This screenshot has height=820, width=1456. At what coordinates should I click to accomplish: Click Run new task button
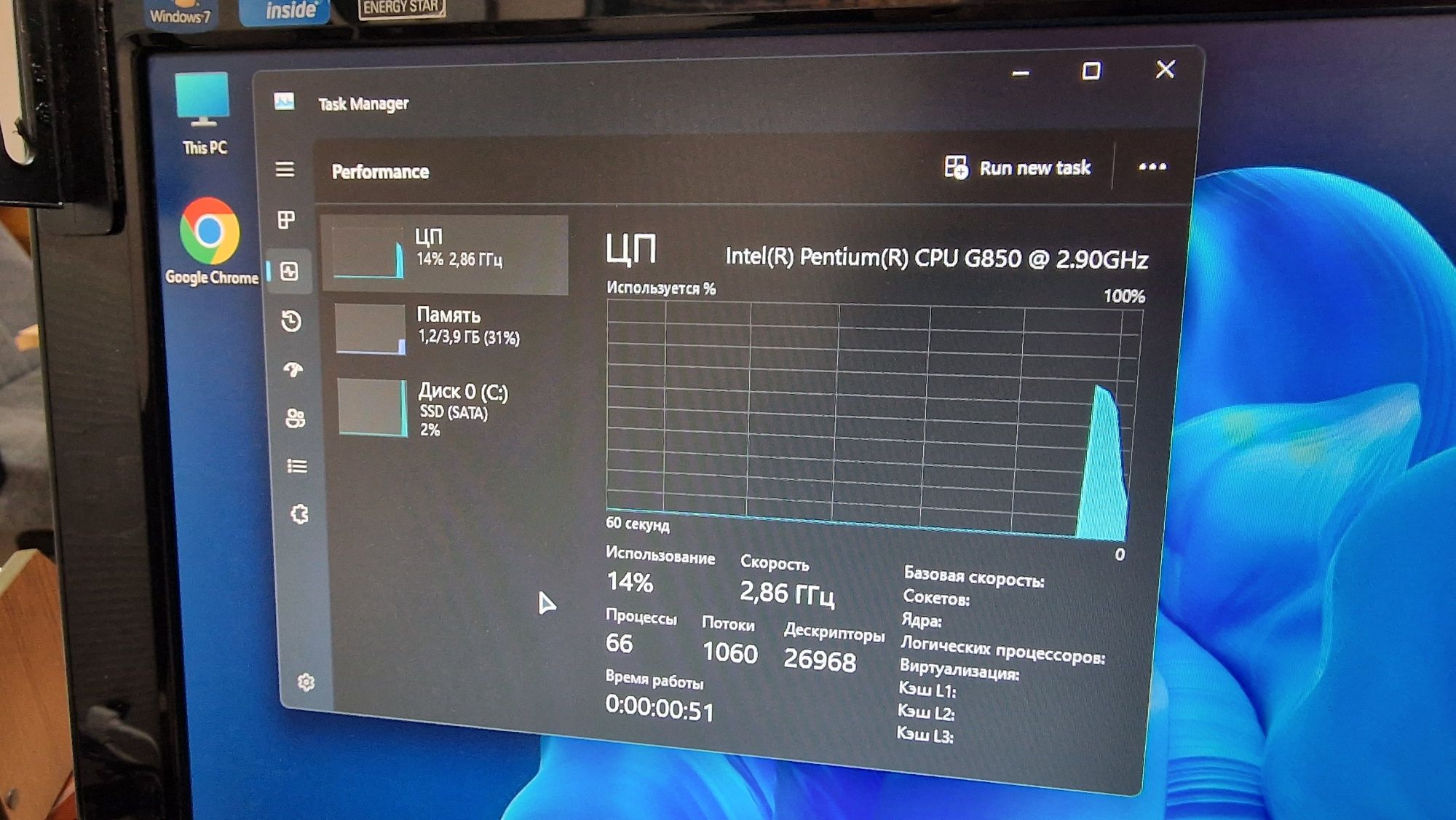point(1018,168)
